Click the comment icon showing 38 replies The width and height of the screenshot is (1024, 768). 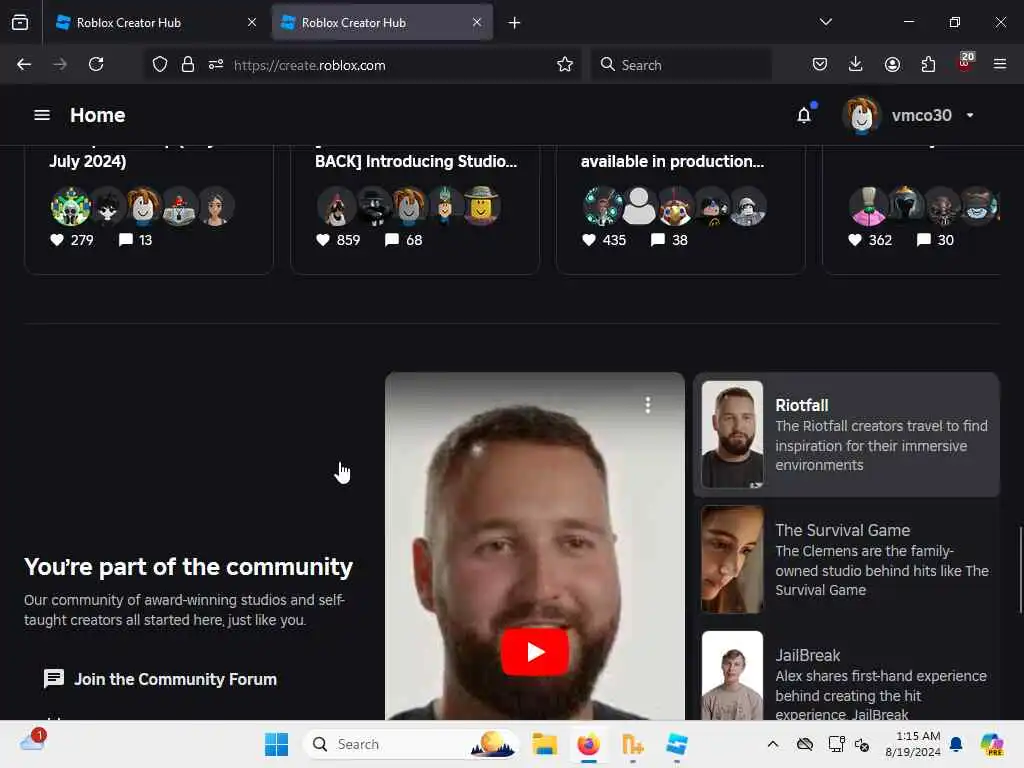point(658,240)
